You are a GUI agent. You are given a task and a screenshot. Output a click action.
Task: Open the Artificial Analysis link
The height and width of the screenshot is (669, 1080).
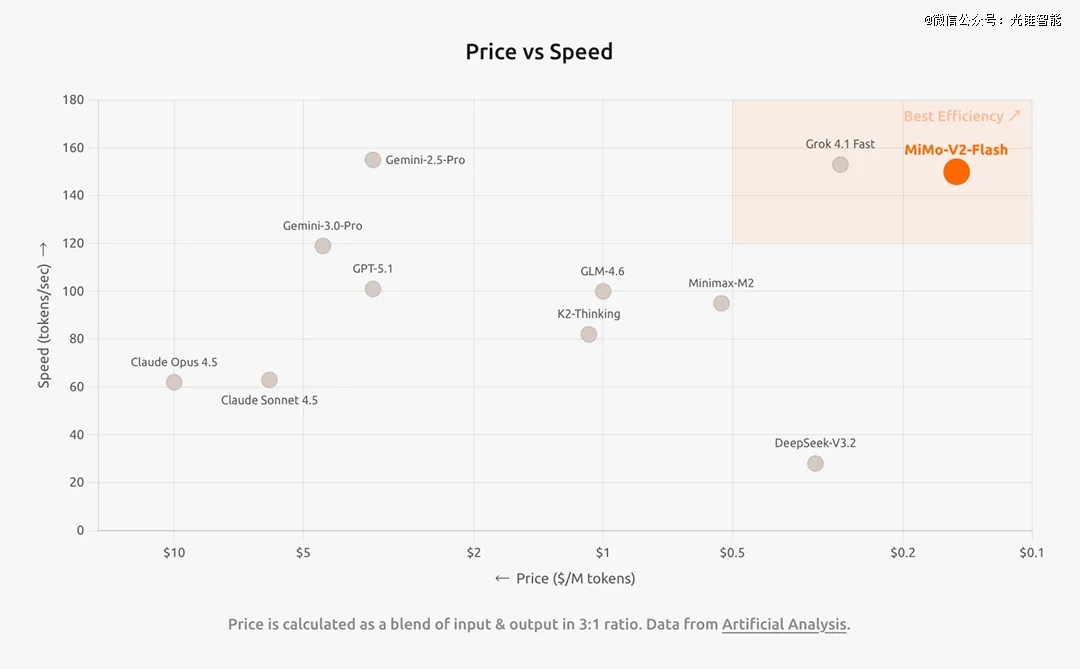pyautogui.click(x=785, y=624)
